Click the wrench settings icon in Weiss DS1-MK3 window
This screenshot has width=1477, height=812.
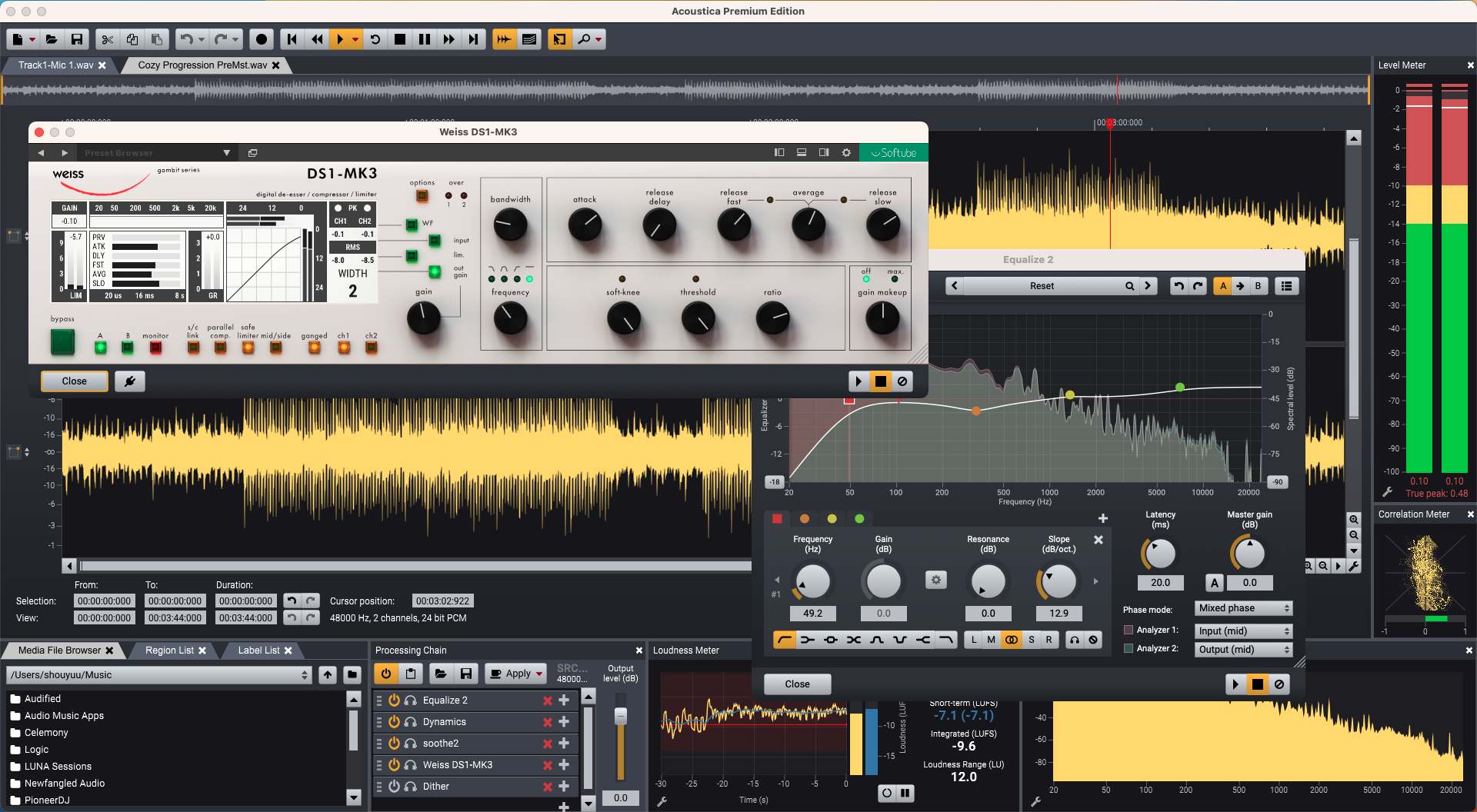click(130, 381)
